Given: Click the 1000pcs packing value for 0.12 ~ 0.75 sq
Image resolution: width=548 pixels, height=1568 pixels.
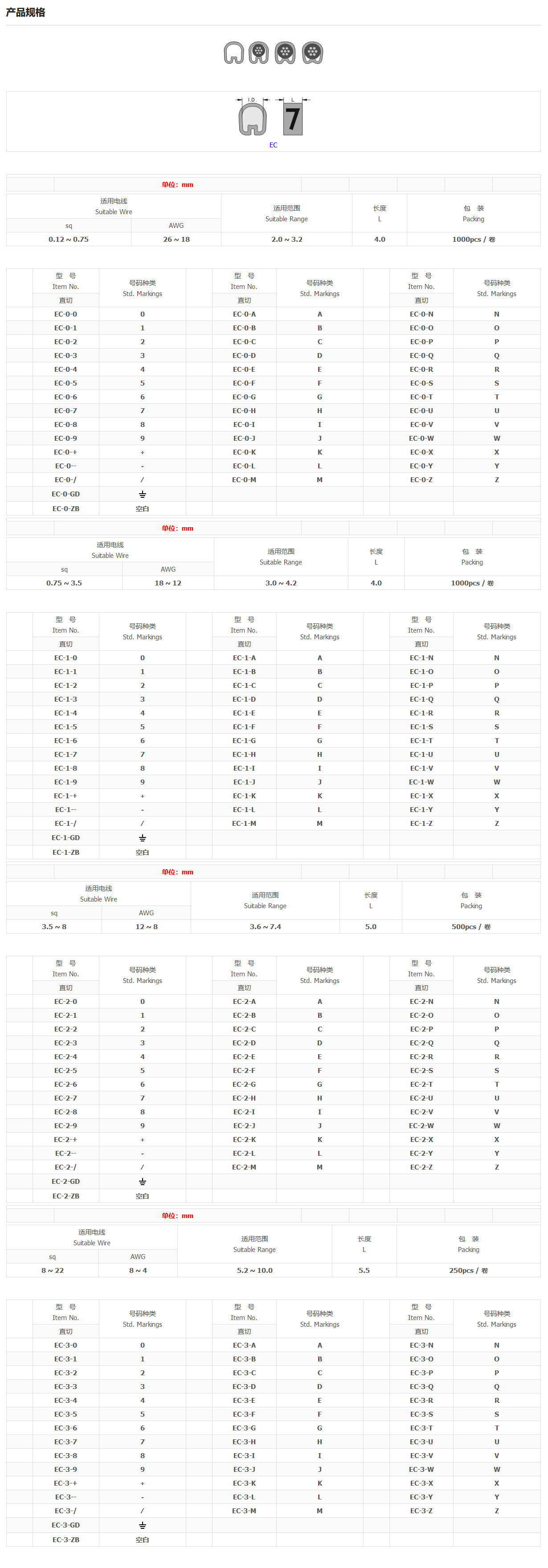Looking at the screenshot, I should click(473, 239).
